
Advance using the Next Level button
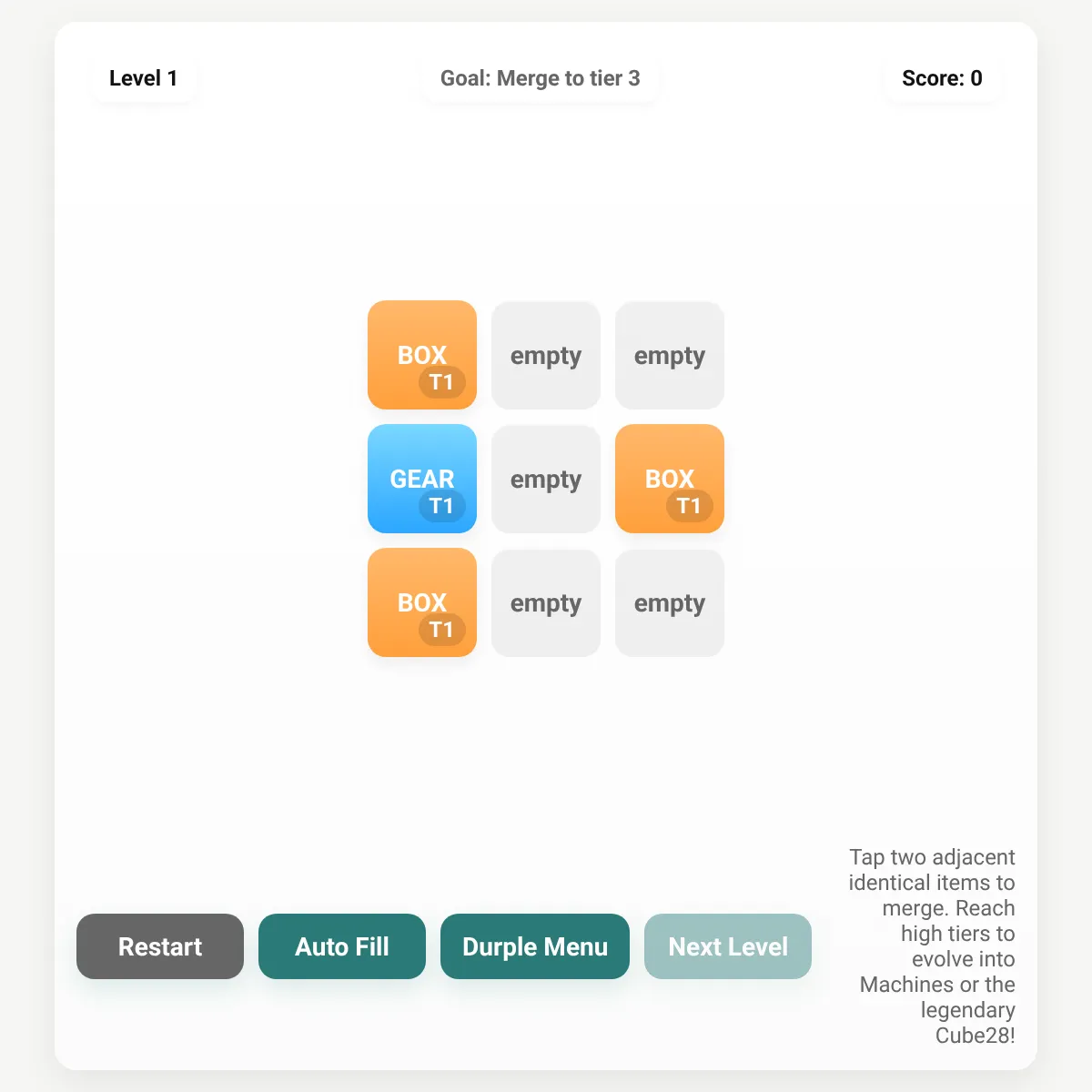pyautogui.click(x=728, y=946)
